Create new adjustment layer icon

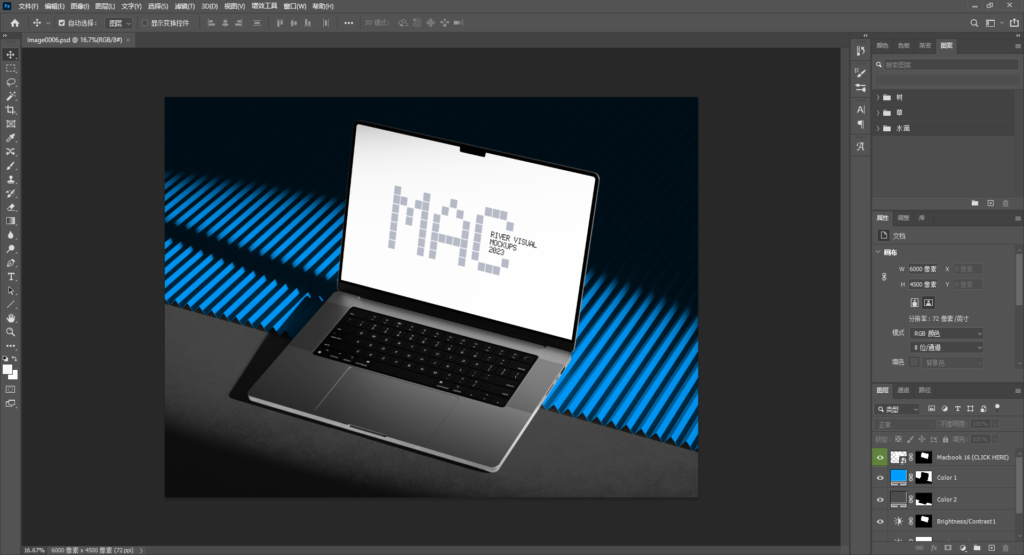pyautogui.click(x=963, y=548)
